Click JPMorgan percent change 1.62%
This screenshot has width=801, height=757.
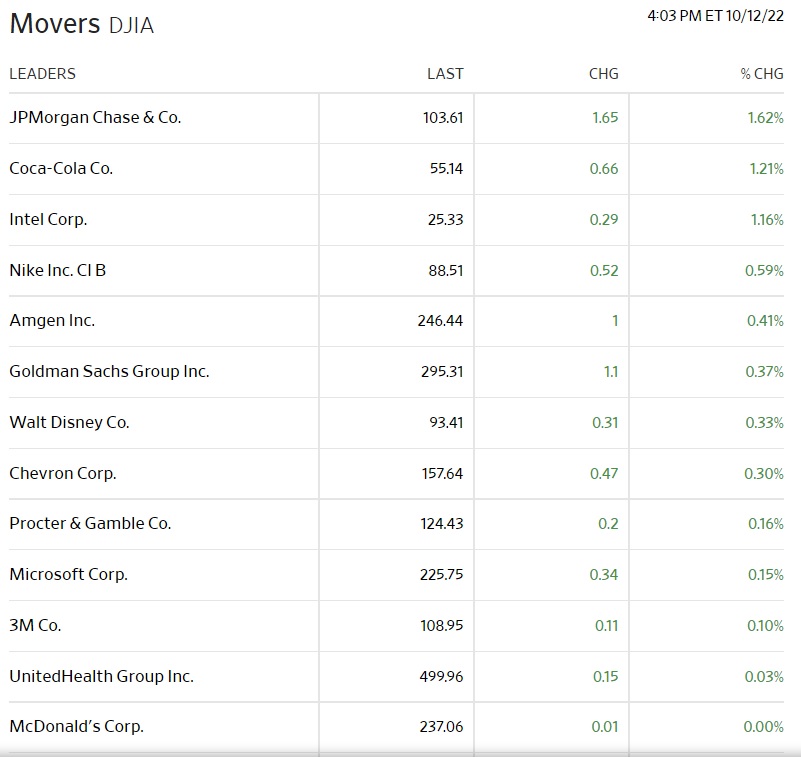pos(766,118)
